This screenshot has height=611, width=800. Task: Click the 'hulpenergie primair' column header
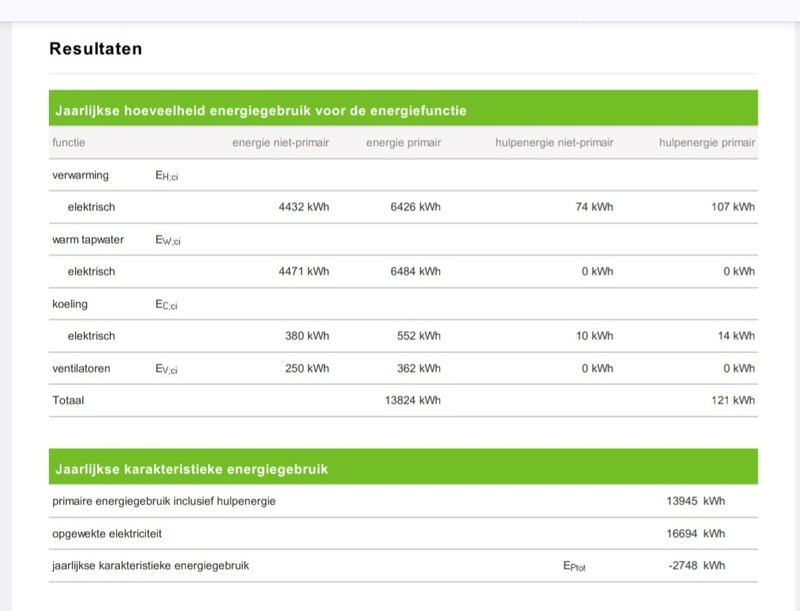pyautogui.click(x=707, y=143)
